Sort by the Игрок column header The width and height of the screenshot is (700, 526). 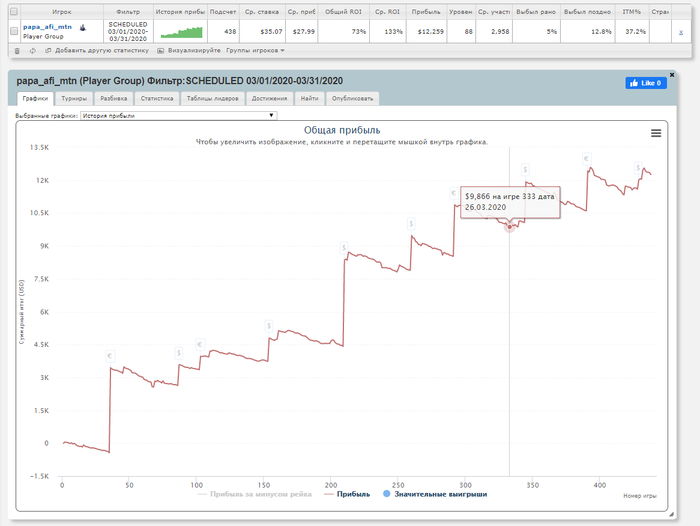tap(62, 12)
